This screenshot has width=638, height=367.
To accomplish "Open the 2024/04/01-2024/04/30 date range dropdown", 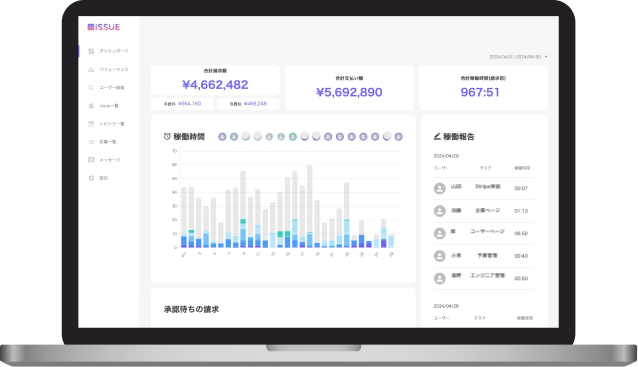I will 519,57.
